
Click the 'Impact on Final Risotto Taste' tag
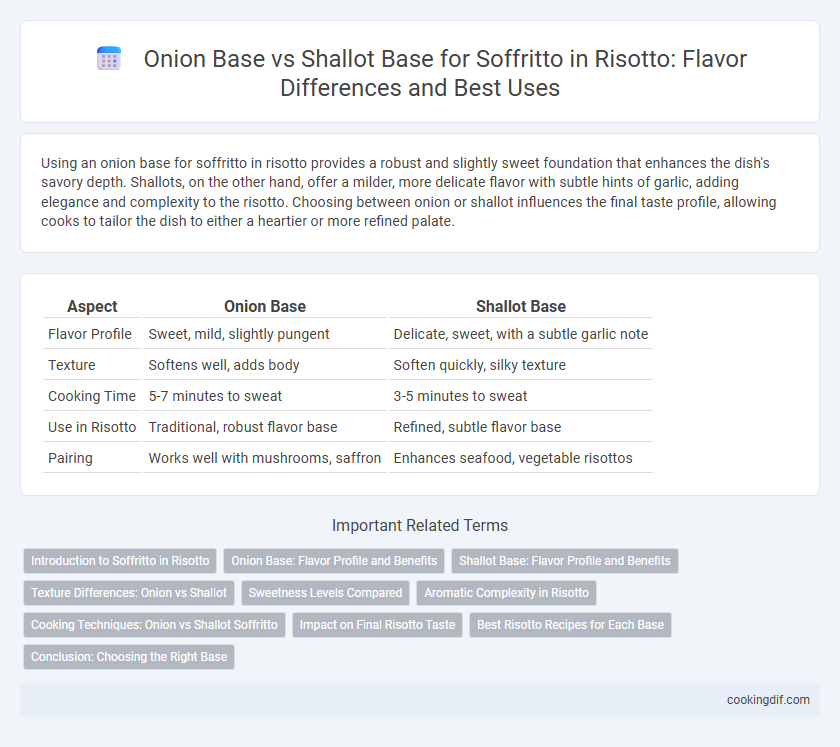(x=377, y=625)
